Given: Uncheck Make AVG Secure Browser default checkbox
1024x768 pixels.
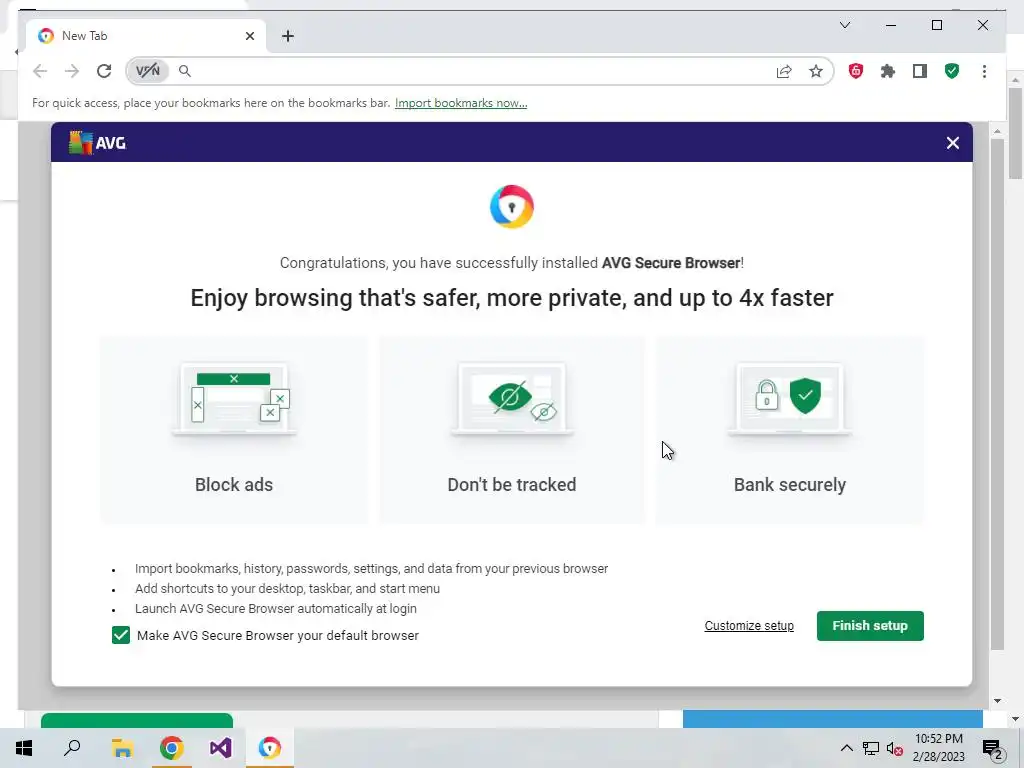Looking at the screenshot, I should click(121, 635).
